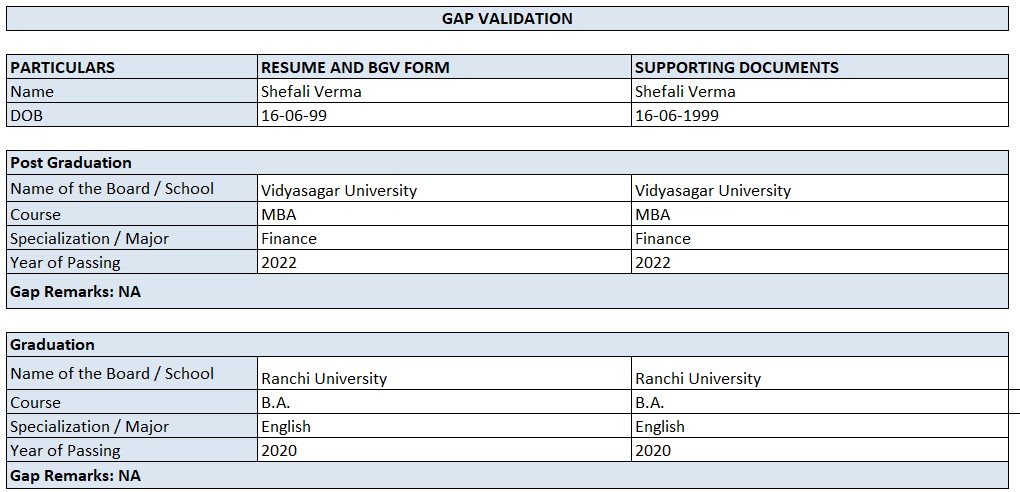Select Shefali Verma in the resume column
Viewport: 1020px width, 492px height.
point(311,92)
